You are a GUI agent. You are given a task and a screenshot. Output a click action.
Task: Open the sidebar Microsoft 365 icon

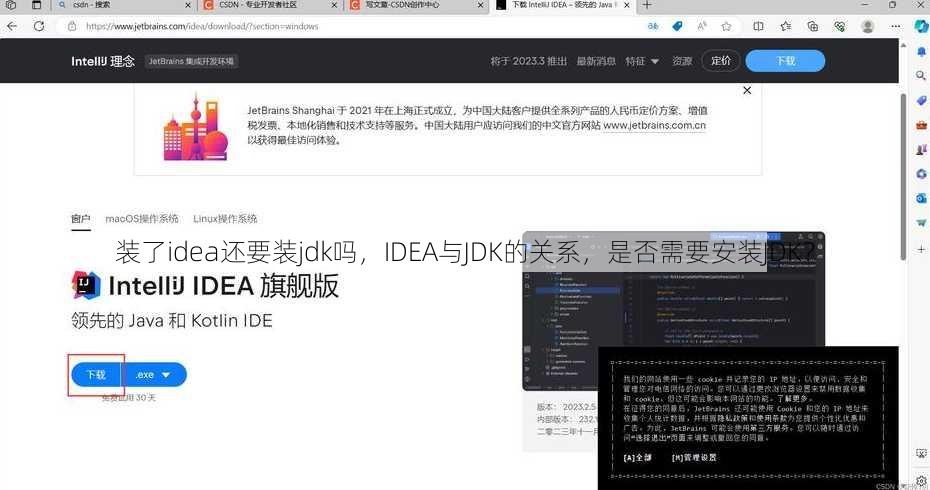(921, 174)
